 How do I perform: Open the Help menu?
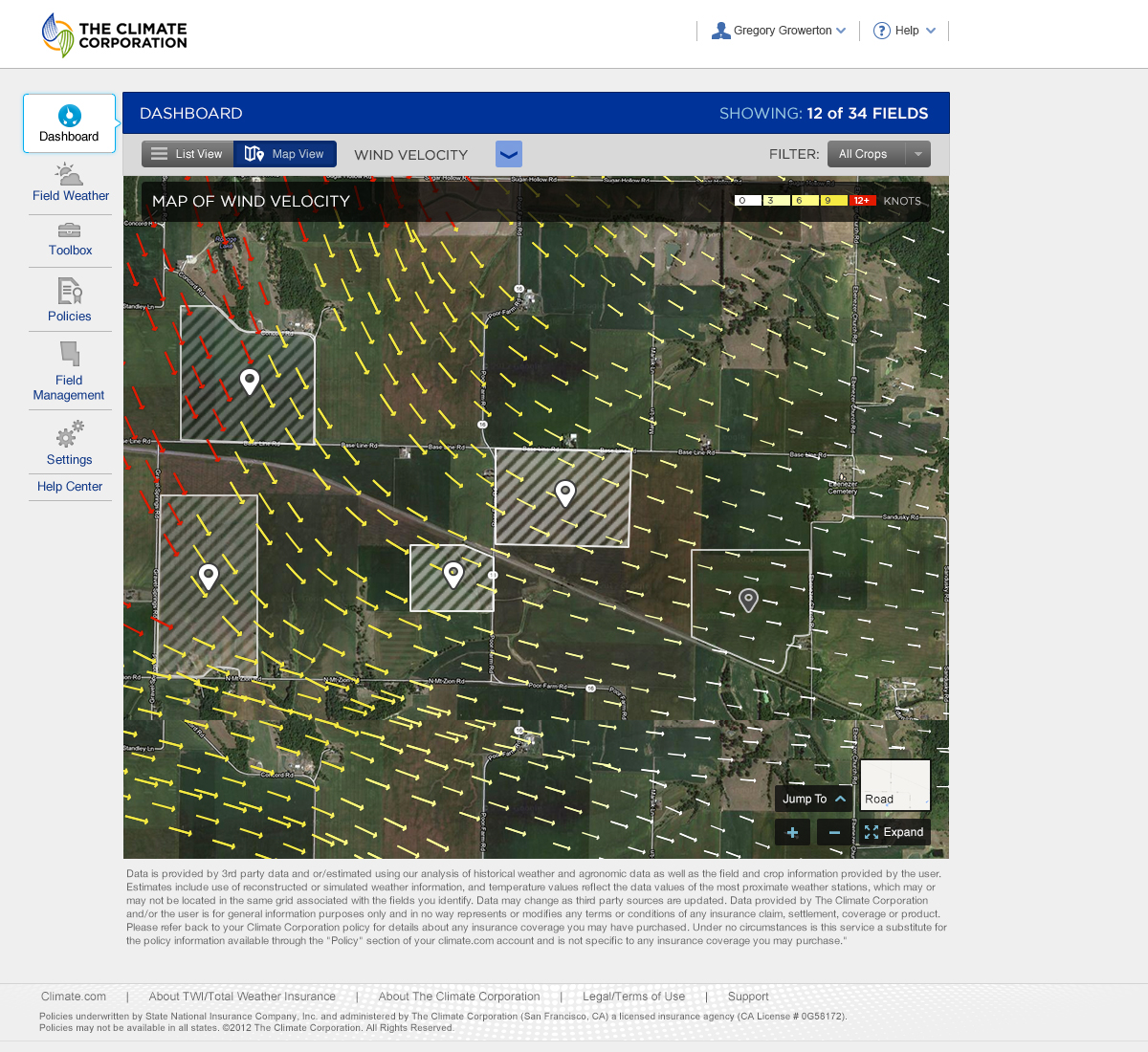pos(904,31)
